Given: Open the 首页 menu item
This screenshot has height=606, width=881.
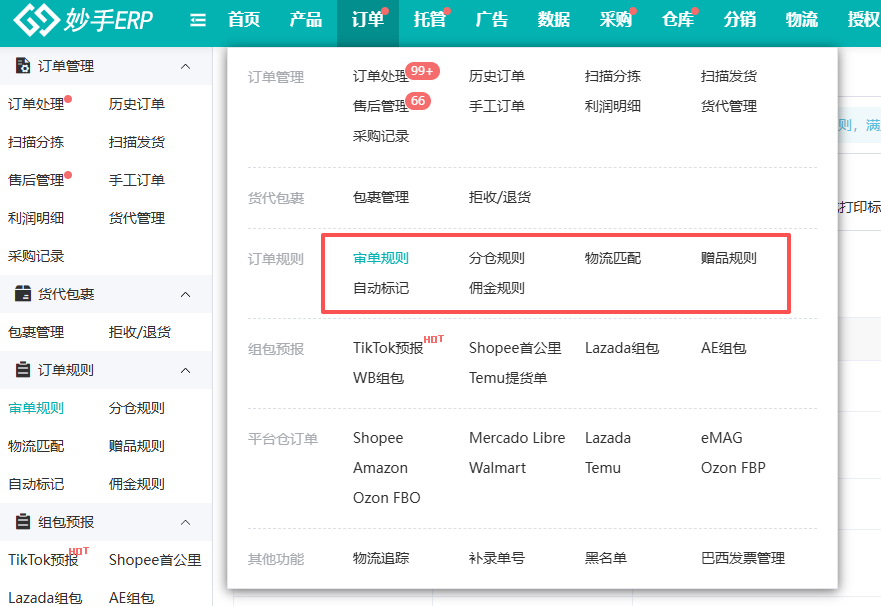Looking at the screenshot, I should click(243, 18).
